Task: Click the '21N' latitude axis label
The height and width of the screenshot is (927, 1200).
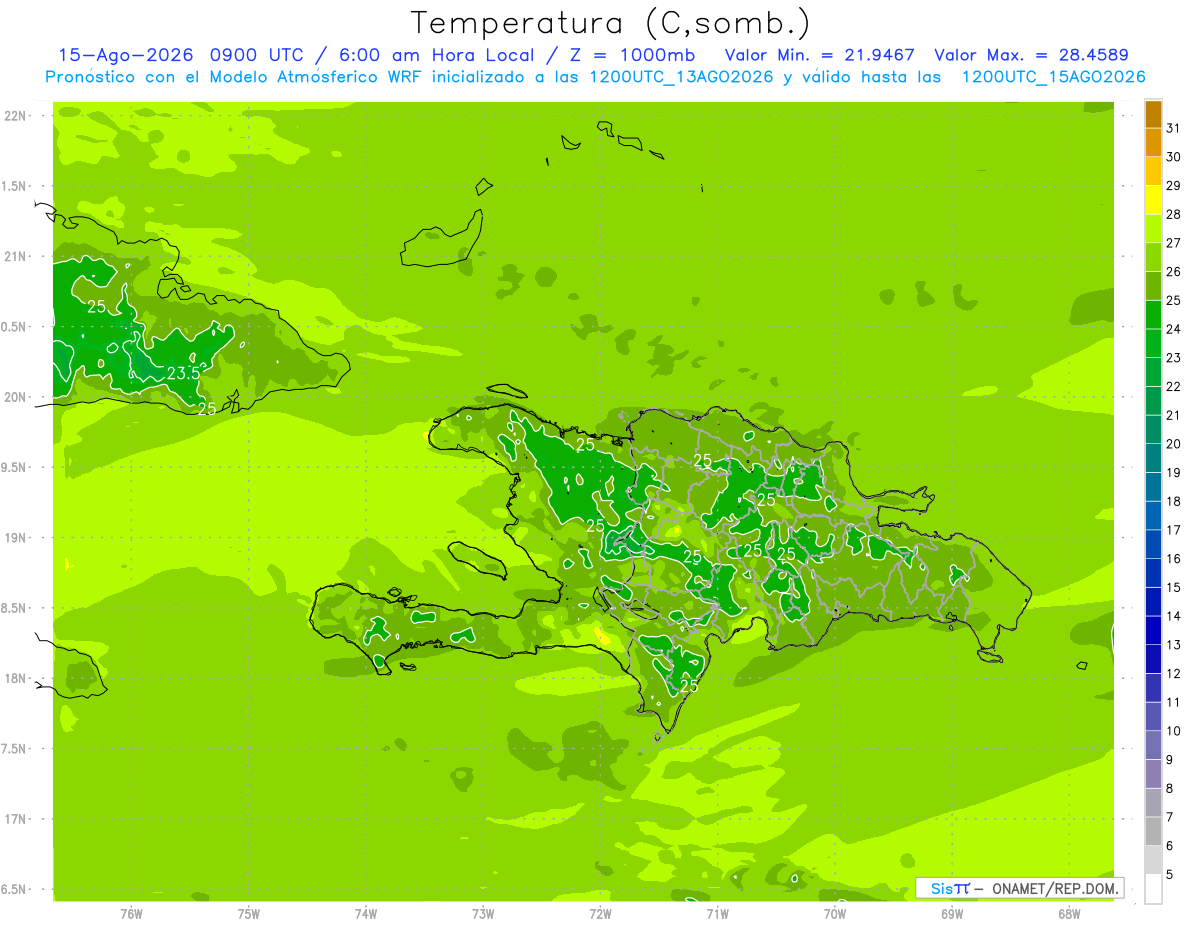Action: 16,256
